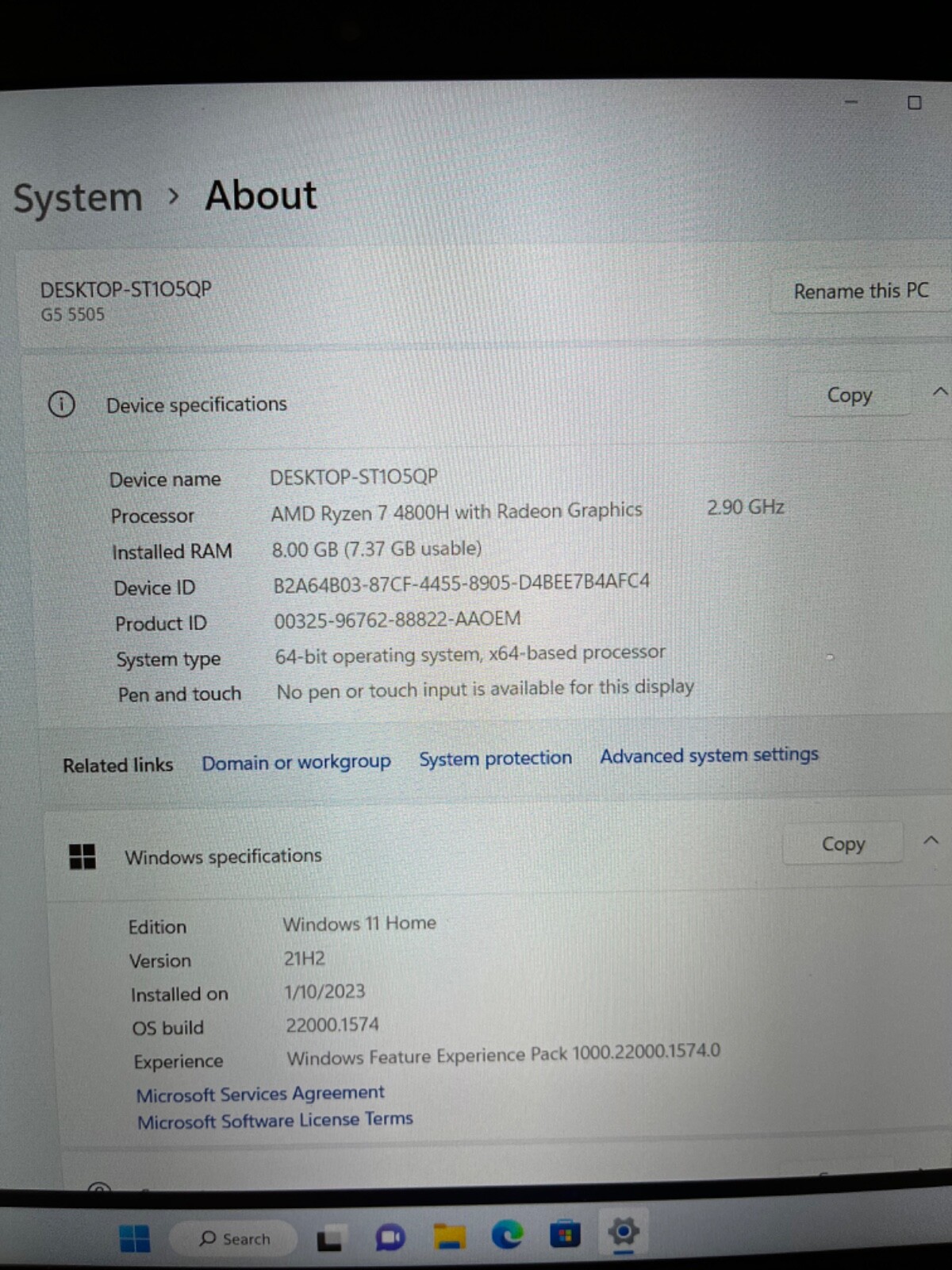952x1270 pixels.
Task: Click the taskbar Search box
Action: tap(234, 1238)
